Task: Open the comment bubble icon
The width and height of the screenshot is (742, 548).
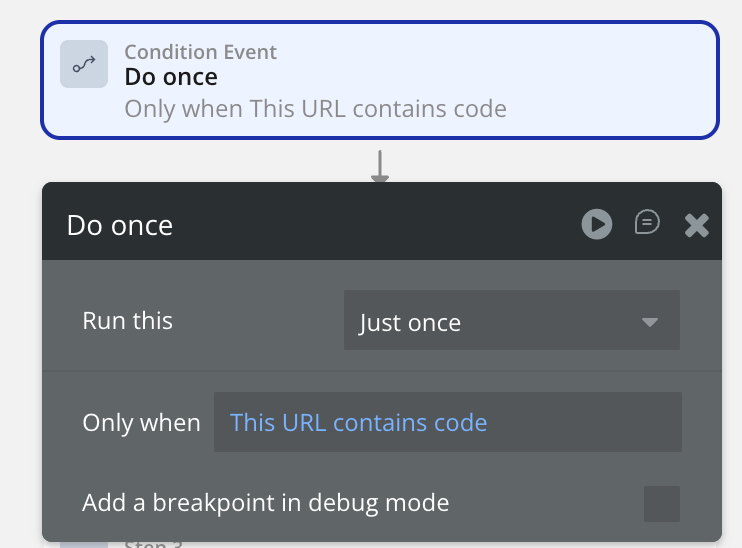Action: pyautogui.click(x=647, y=223)
